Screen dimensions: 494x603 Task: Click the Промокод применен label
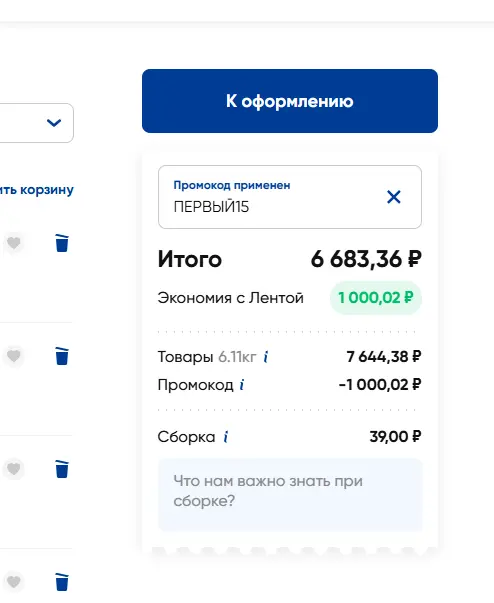[x=232, y=185]
